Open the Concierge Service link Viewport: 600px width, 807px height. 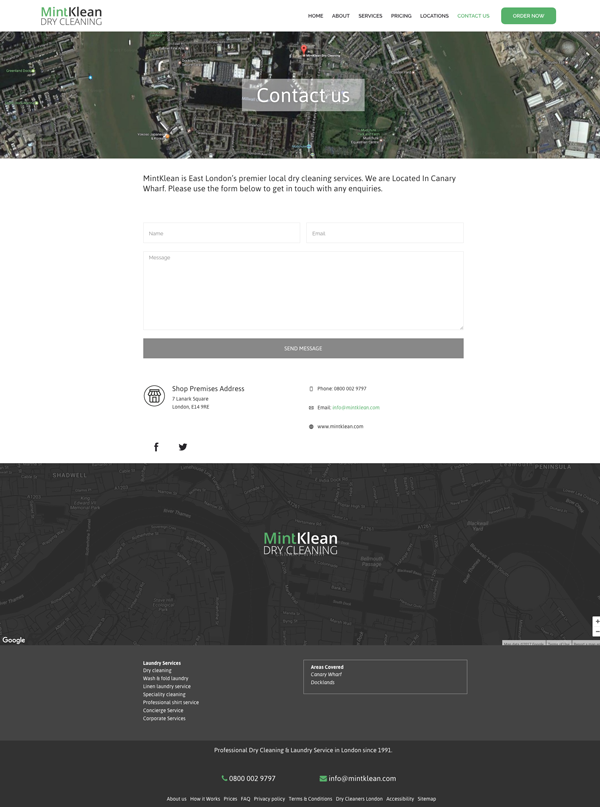163,710
